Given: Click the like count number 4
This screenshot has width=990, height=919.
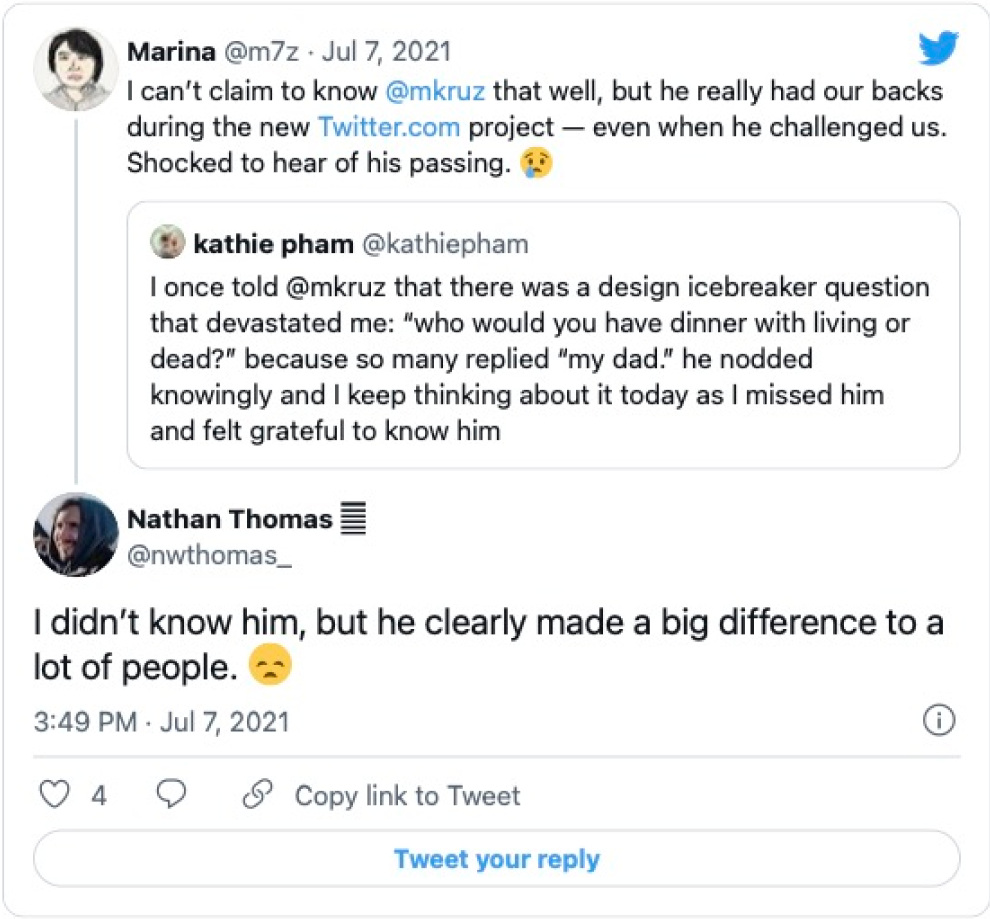Looking at the screenshot, I should (98, 796).
